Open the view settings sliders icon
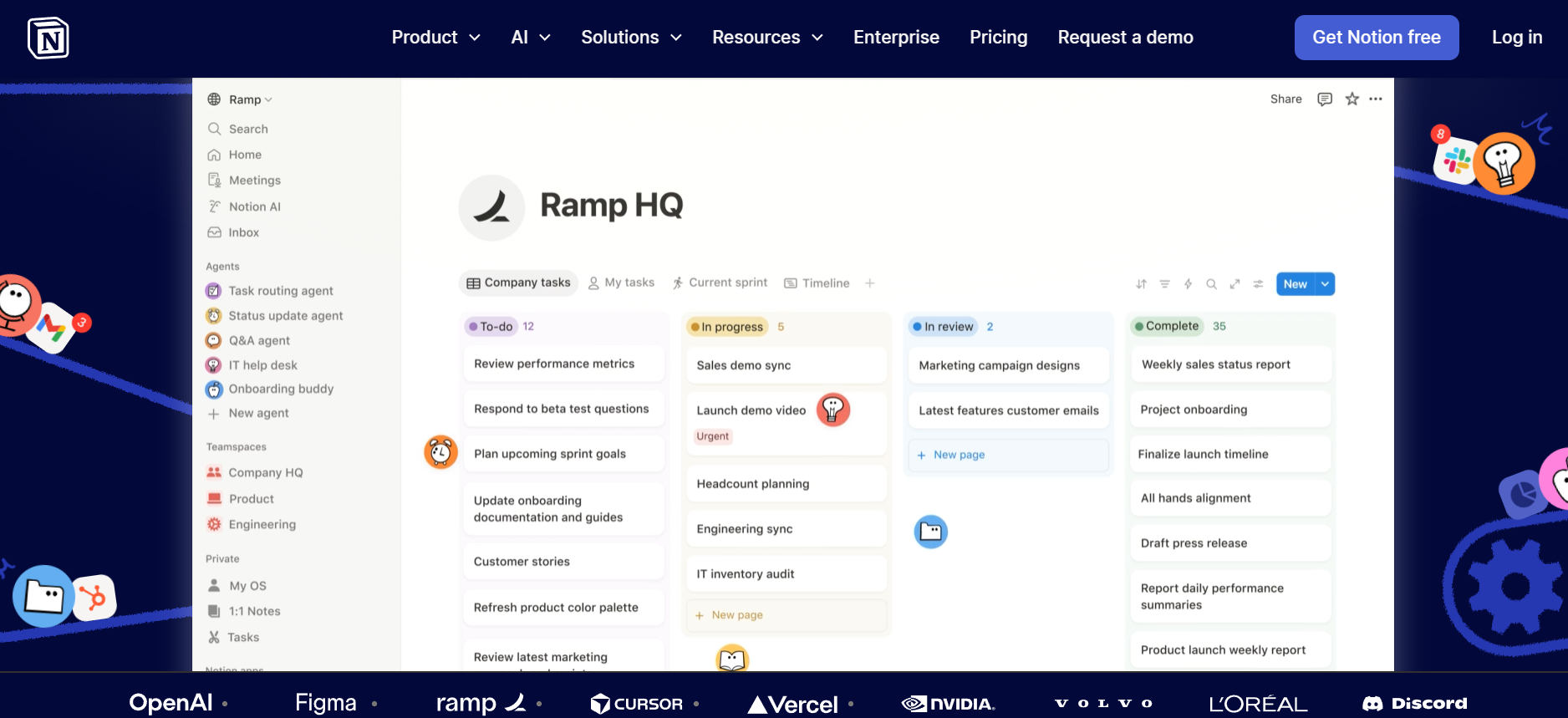 [1258, 284]
